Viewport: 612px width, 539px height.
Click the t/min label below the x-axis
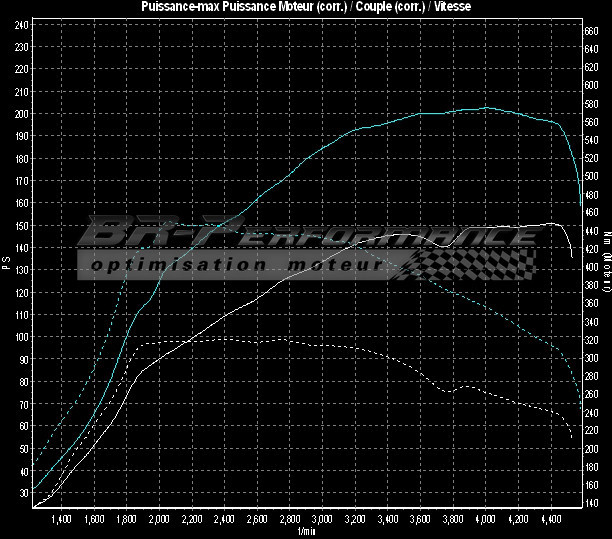pyautogui.click(x=306, y=532)
